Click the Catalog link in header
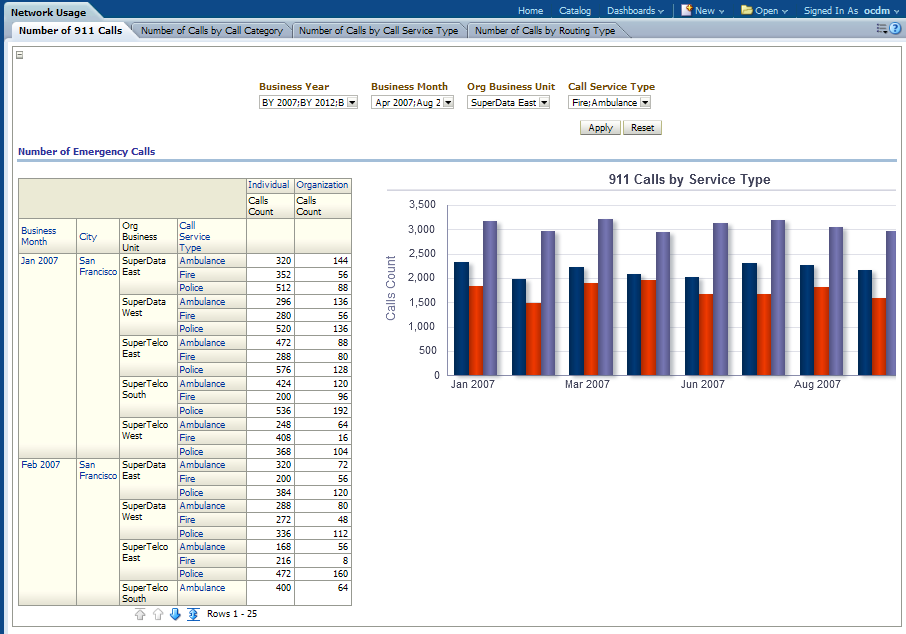Screen dimensions: 906x634 tap(575, 10)
